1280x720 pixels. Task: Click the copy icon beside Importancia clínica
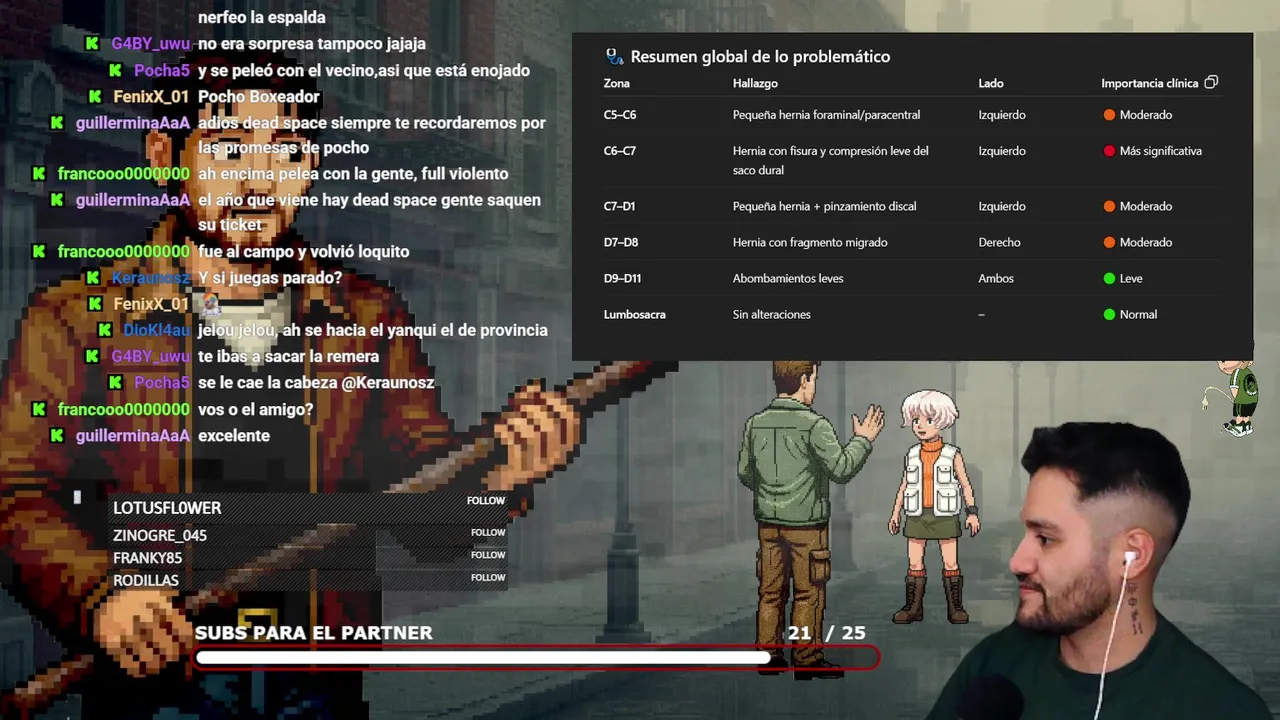click(x=1211, y=82)
